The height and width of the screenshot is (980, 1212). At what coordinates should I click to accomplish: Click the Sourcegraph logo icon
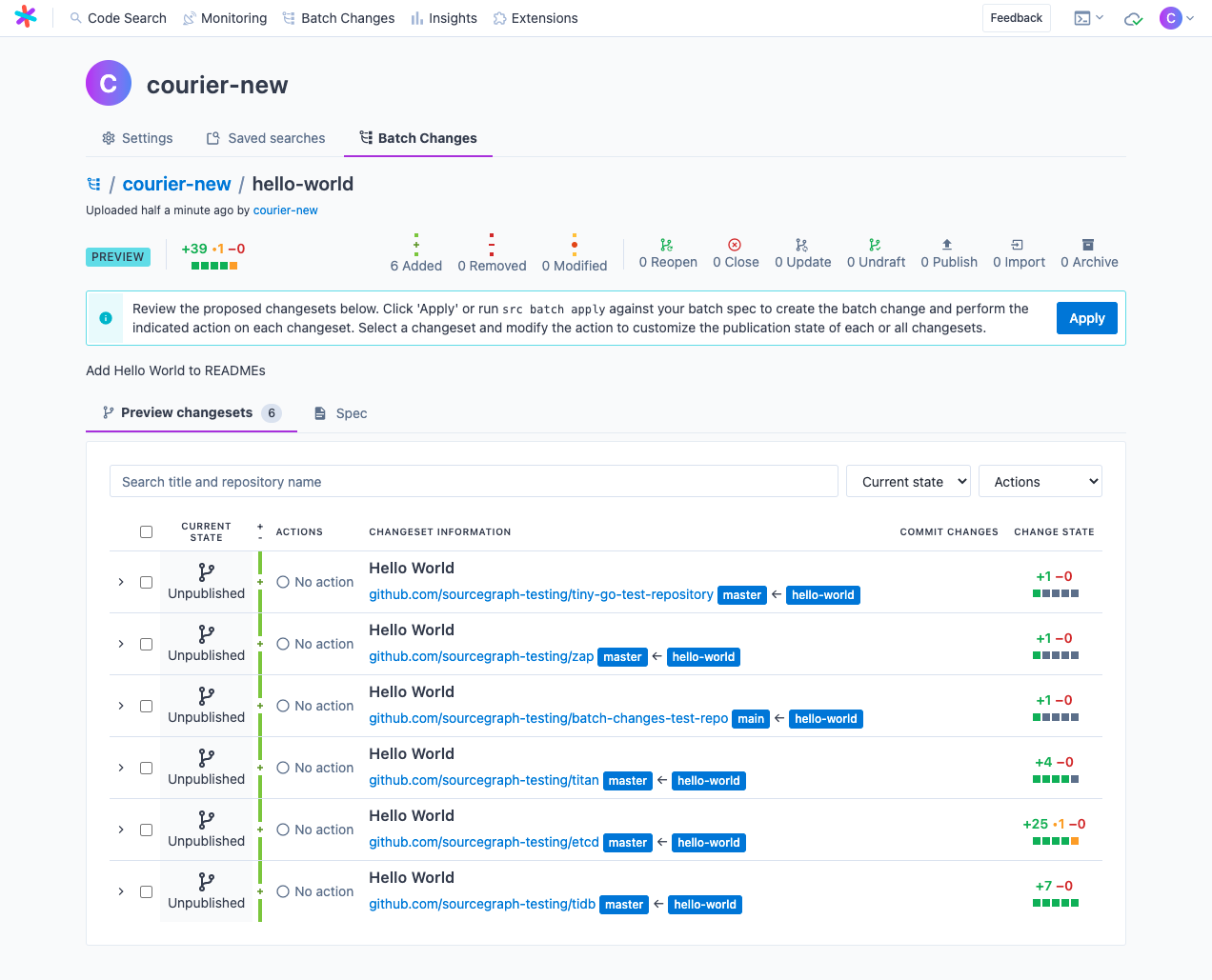pos(26,17)
